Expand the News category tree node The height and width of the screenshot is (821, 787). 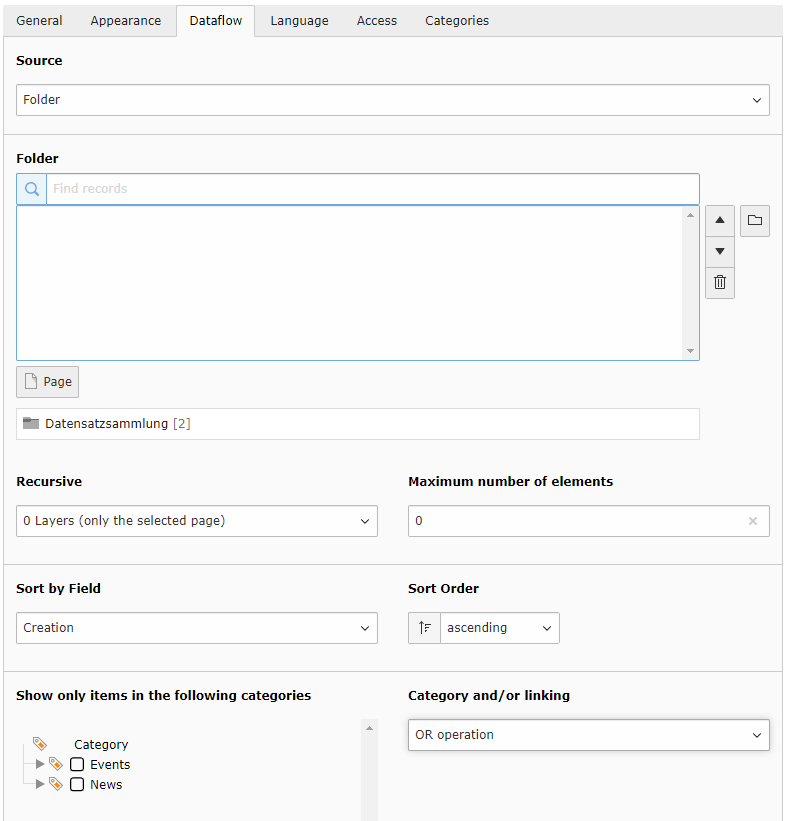tap(40, 785)
